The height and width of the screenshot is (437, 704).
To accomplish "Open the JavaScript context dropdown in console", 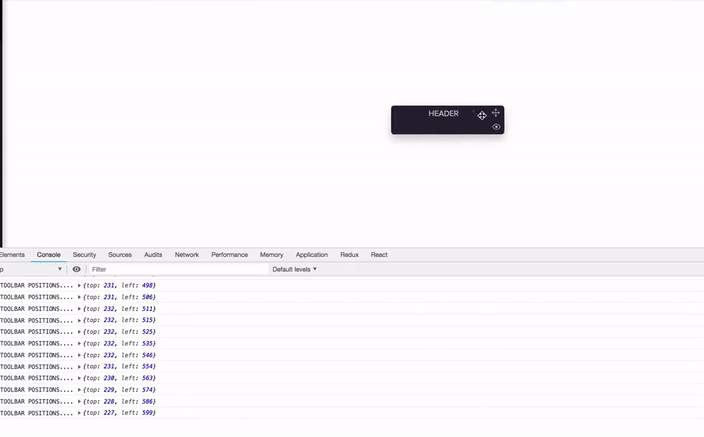I will tap(31, 269).
